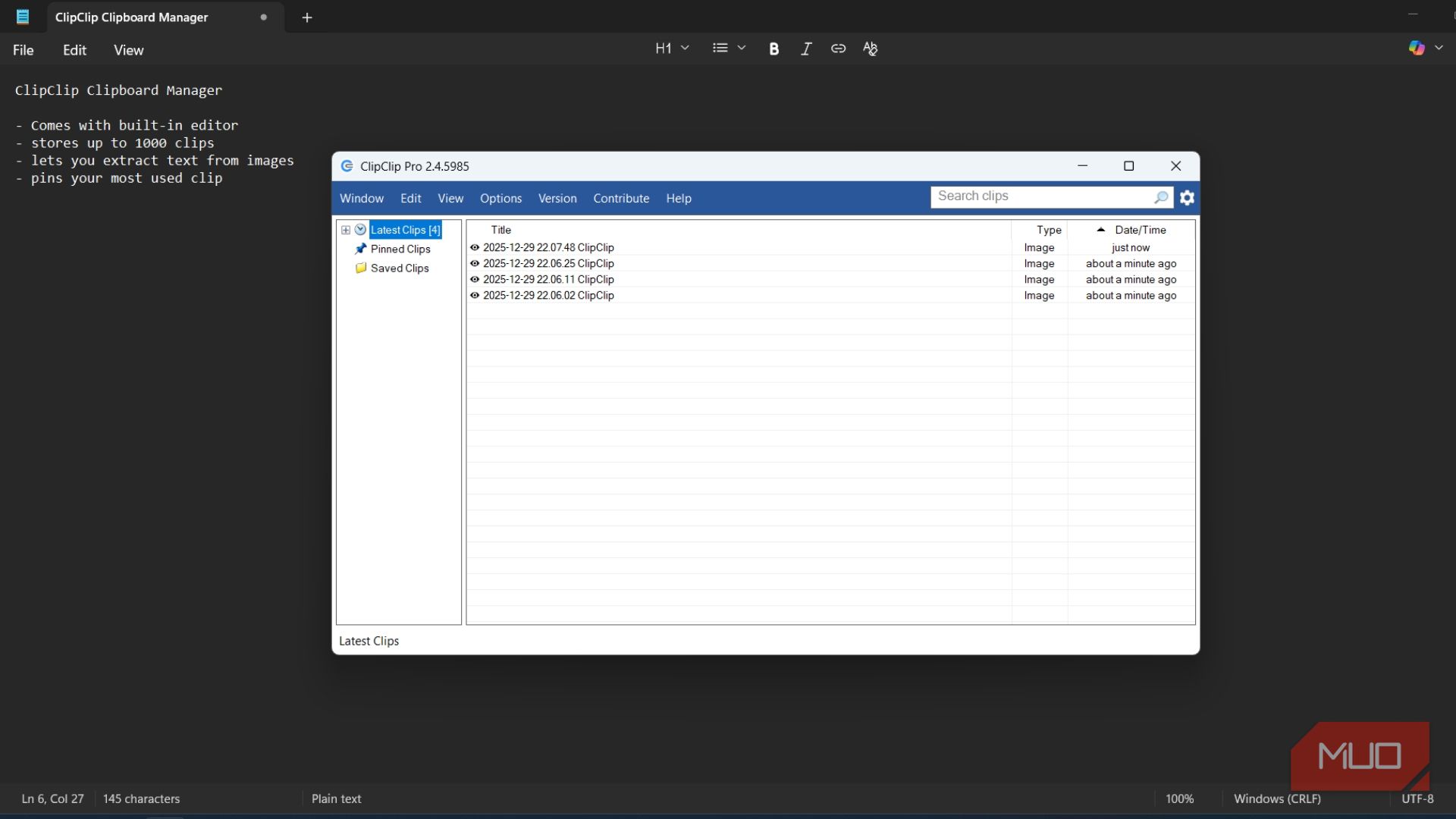Click the folder icon beside Saved Clips
Image resolution: width=1456 pixels, height=819 pixels.
(361, 268)
